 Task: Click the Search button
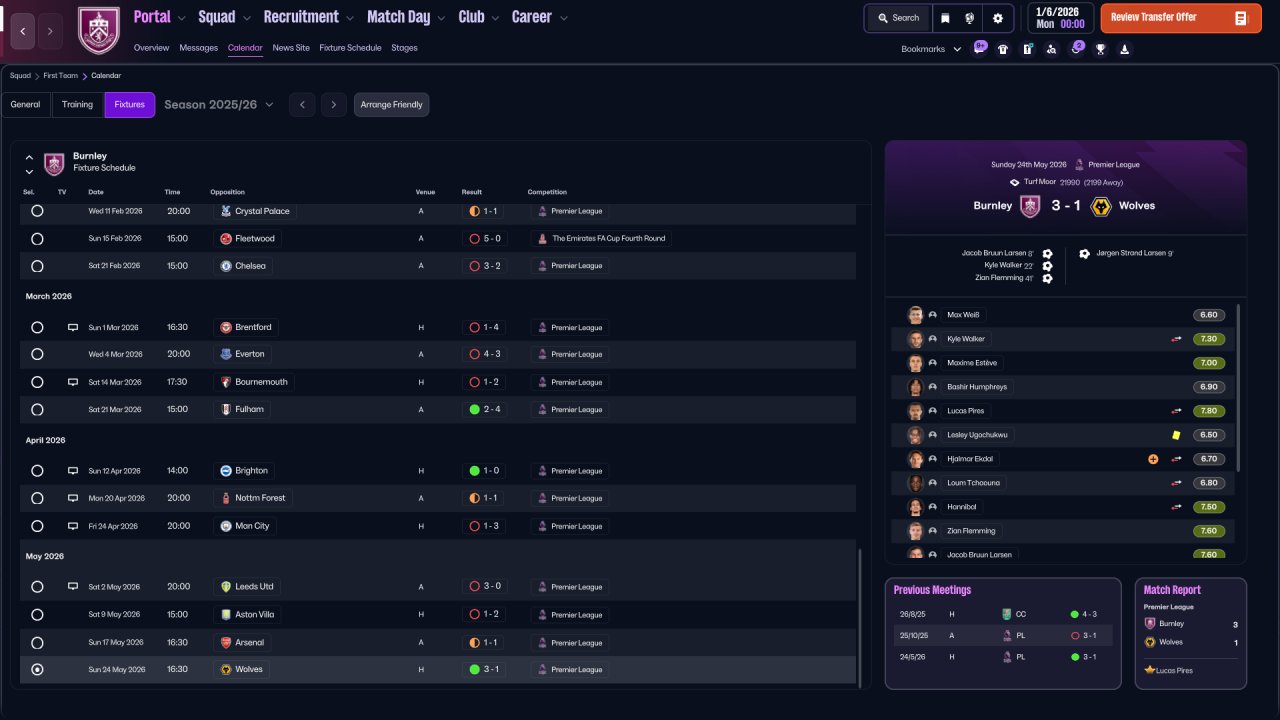pos(898,18)
